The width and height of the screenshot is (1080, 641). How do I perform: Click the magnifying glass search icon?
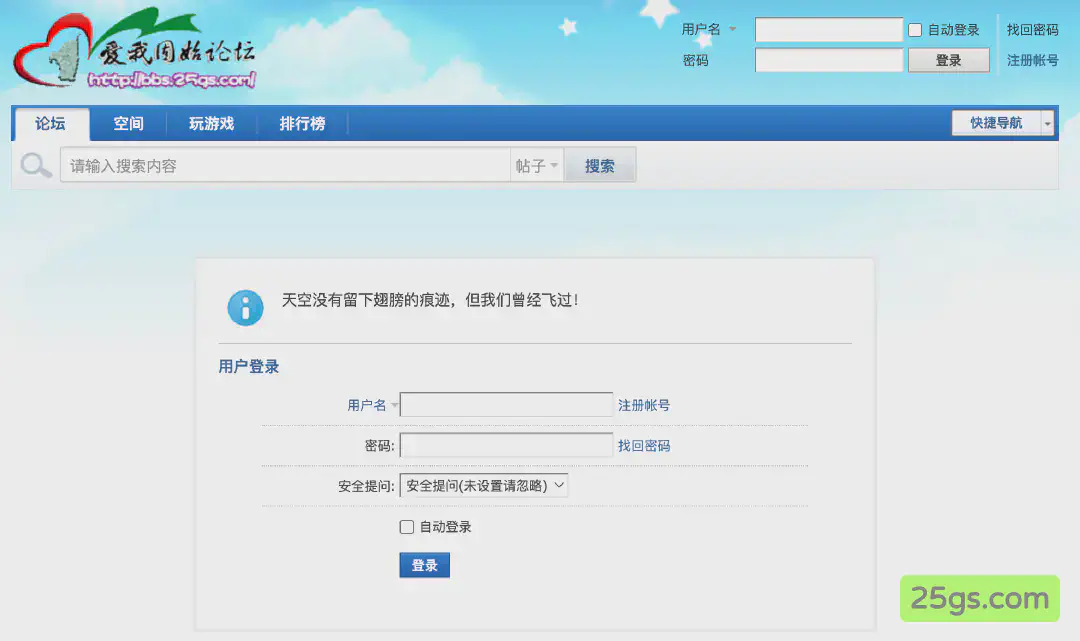click(x=35, y=163)
